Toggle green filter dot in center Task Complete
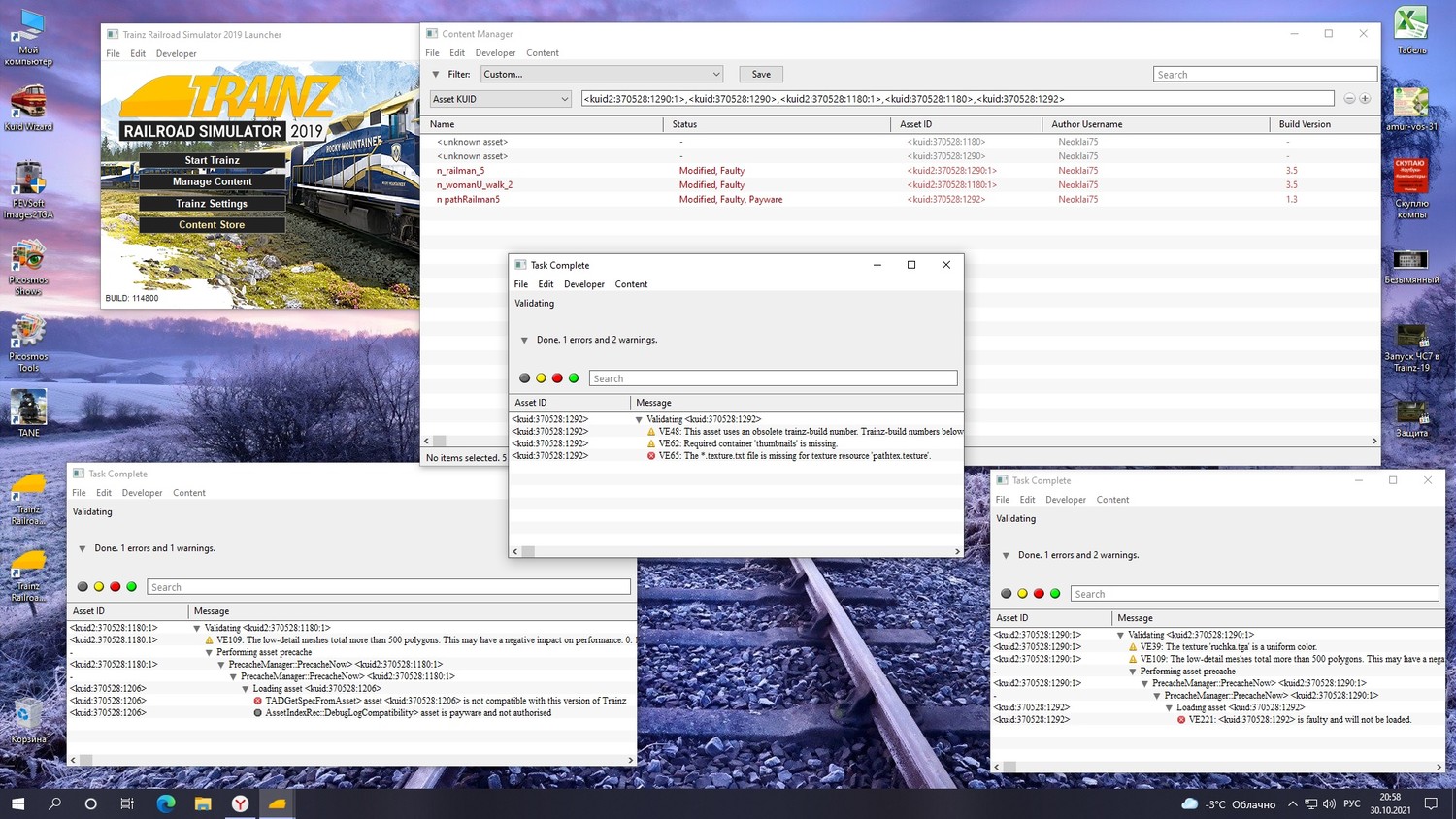This screenshot has height=819, width=1456. click(574, 378)
